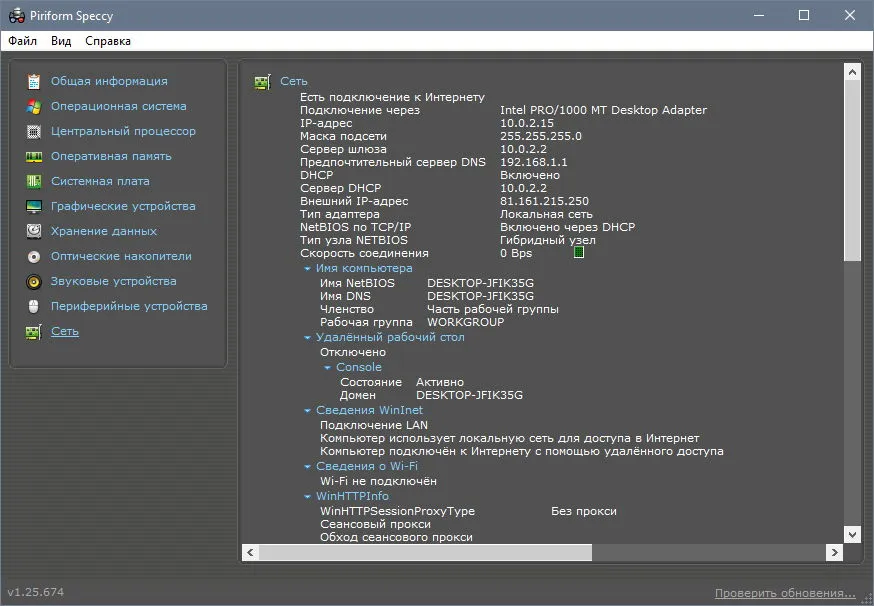The height and width of the screenshot is (606, 874).
Task: Collapse the Console subsection arrow
Action: [327, 368]
